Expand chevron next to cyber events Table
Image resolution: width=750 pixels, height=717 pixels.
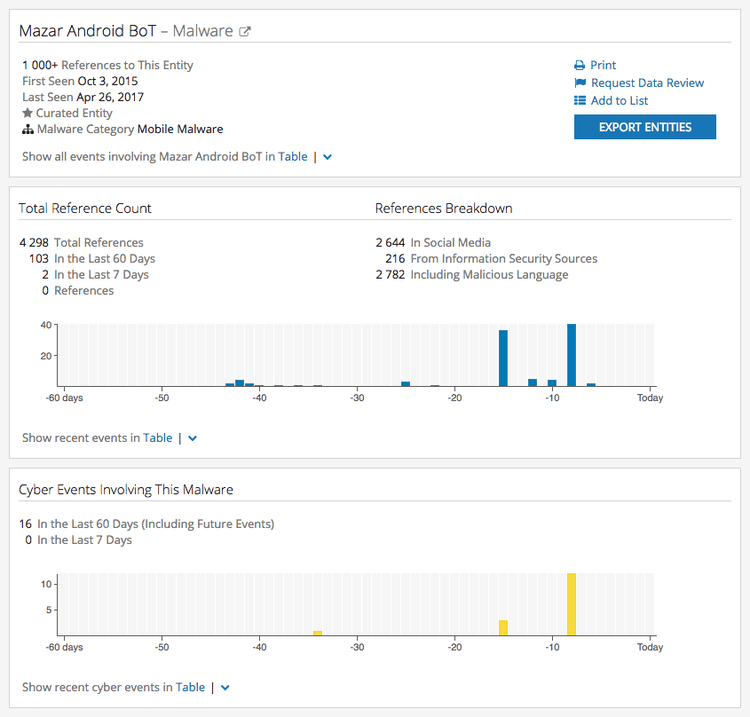point(225,688)
